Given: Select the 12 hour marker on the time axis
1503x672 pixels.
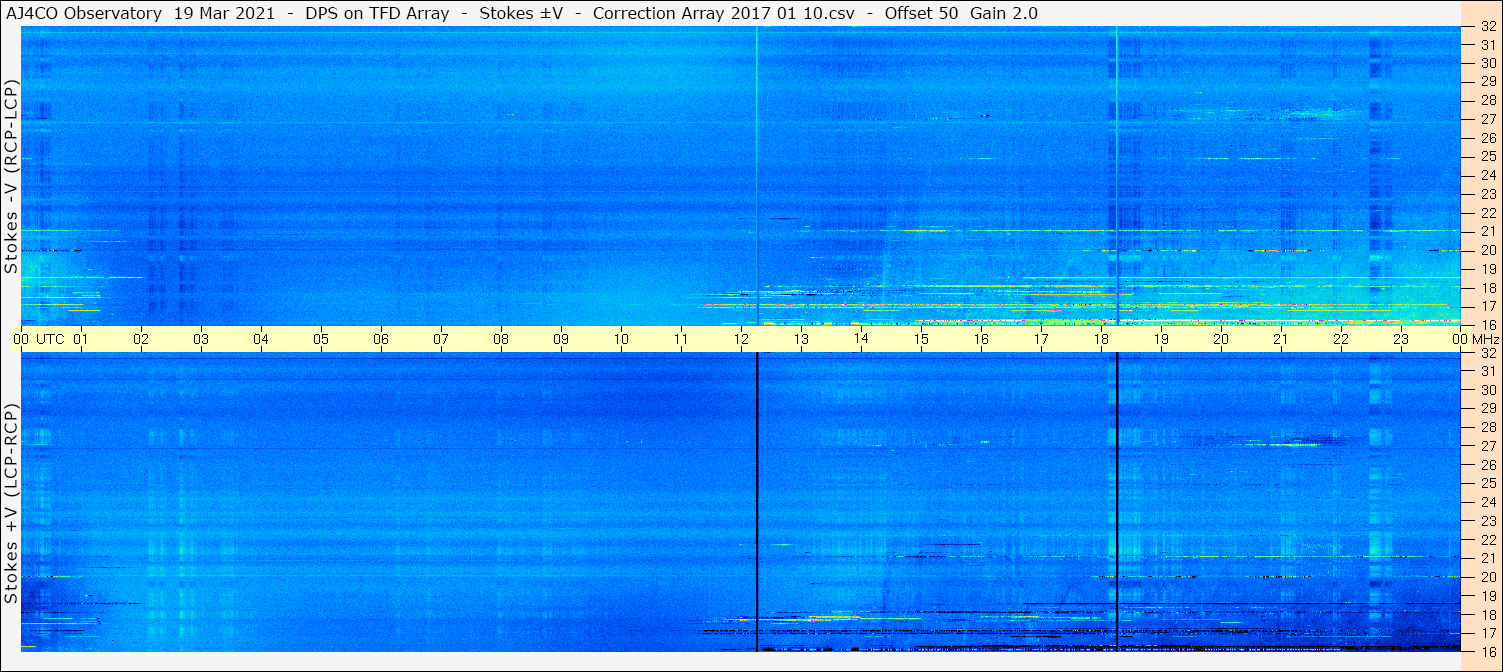Looking at the screenshot, I should click(741, 340).
